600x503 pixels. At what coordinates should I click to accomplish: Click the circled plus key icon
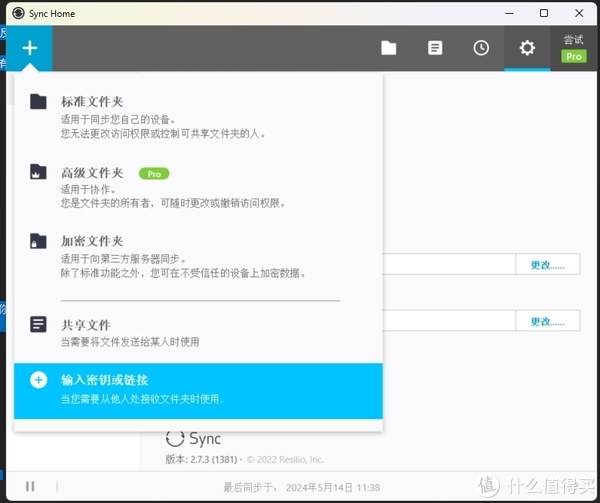point(39,380)
